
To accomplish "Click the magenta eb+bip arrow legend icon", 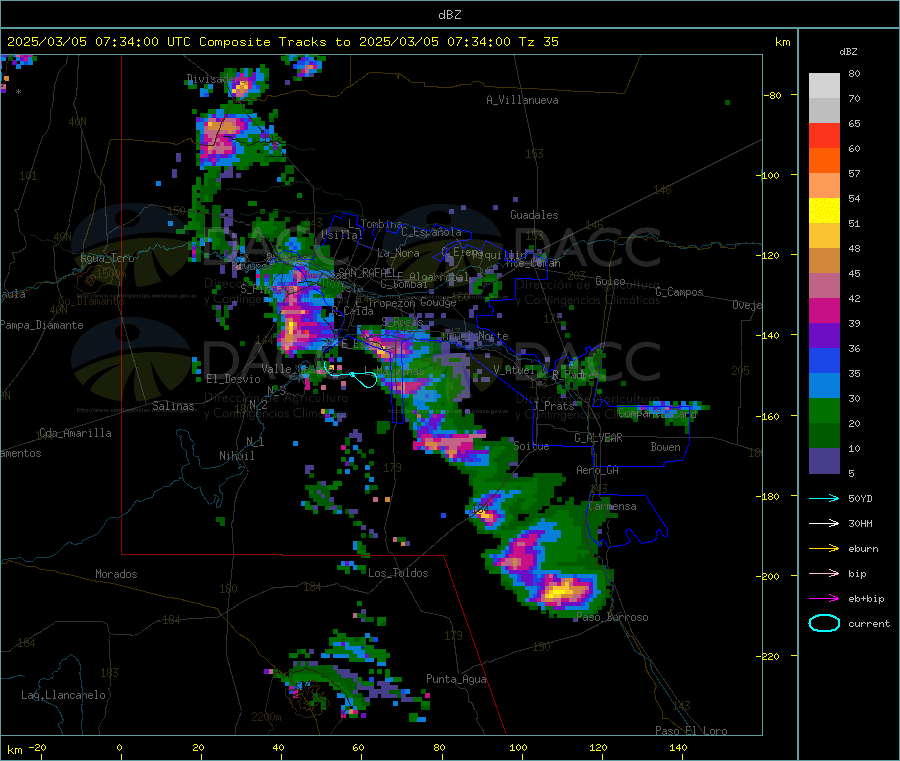I will coord(824,599).
